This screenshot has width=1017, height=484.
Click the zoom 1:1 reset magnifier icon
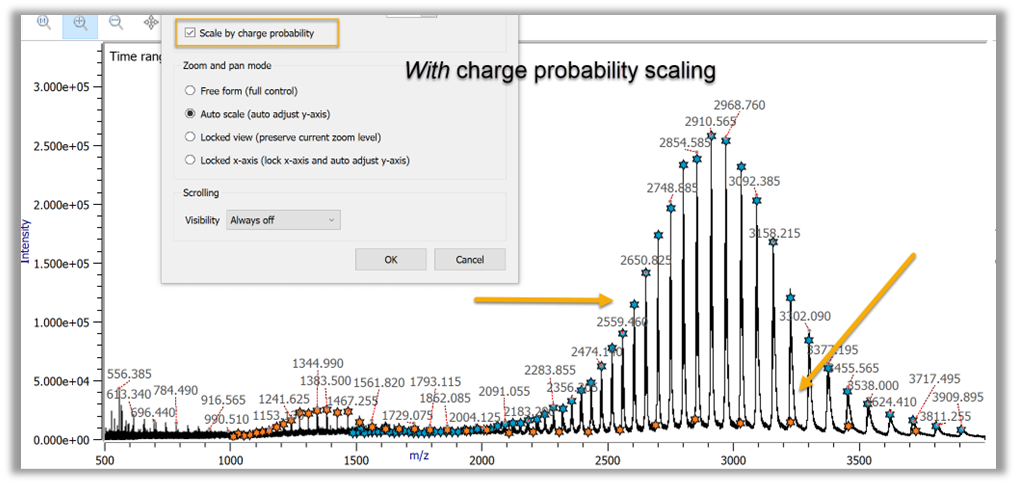tap(44, 22)
